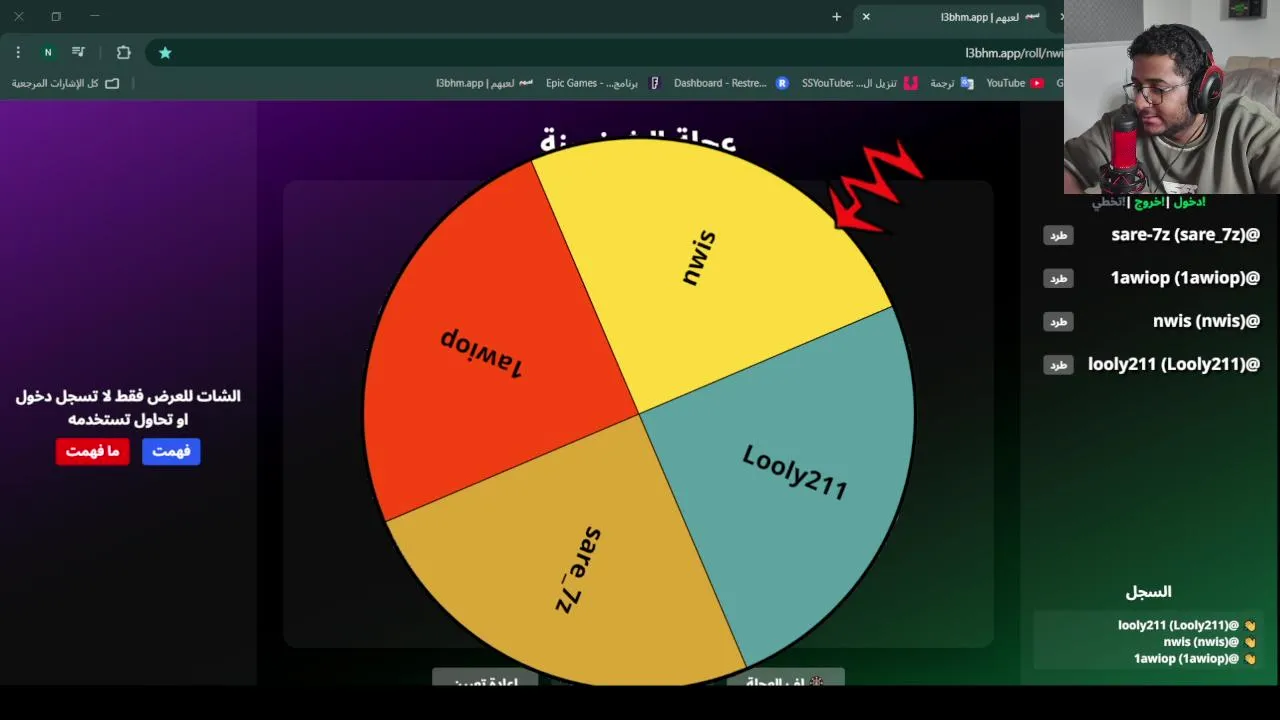Open the Epic Games bookmark
Viewport: 1280px width, 720px height.
tap(603, 83)
